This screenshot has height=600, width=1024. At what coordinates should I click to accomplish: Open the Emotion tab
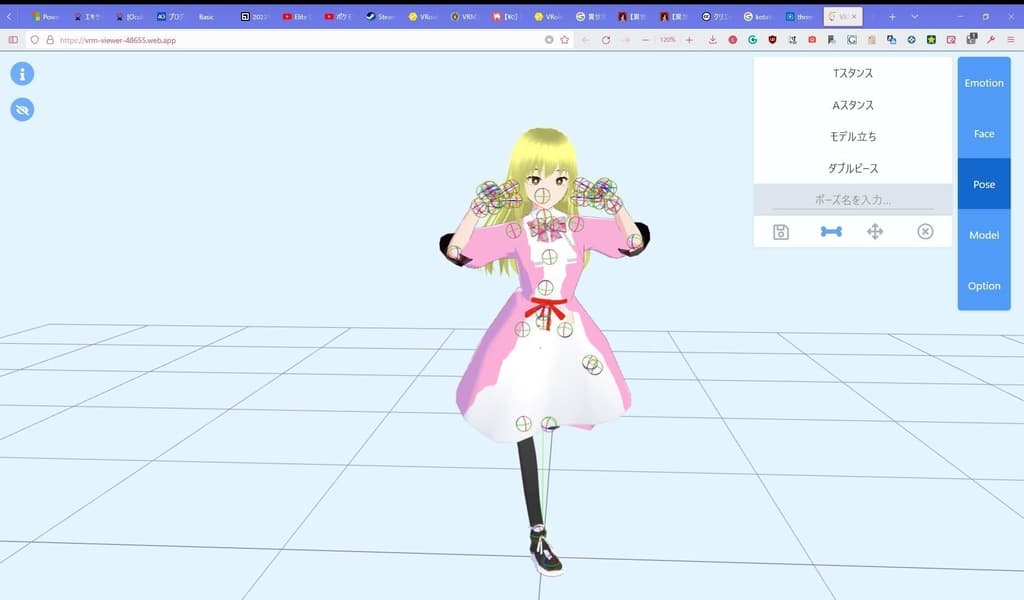click(x=984, y=83)
